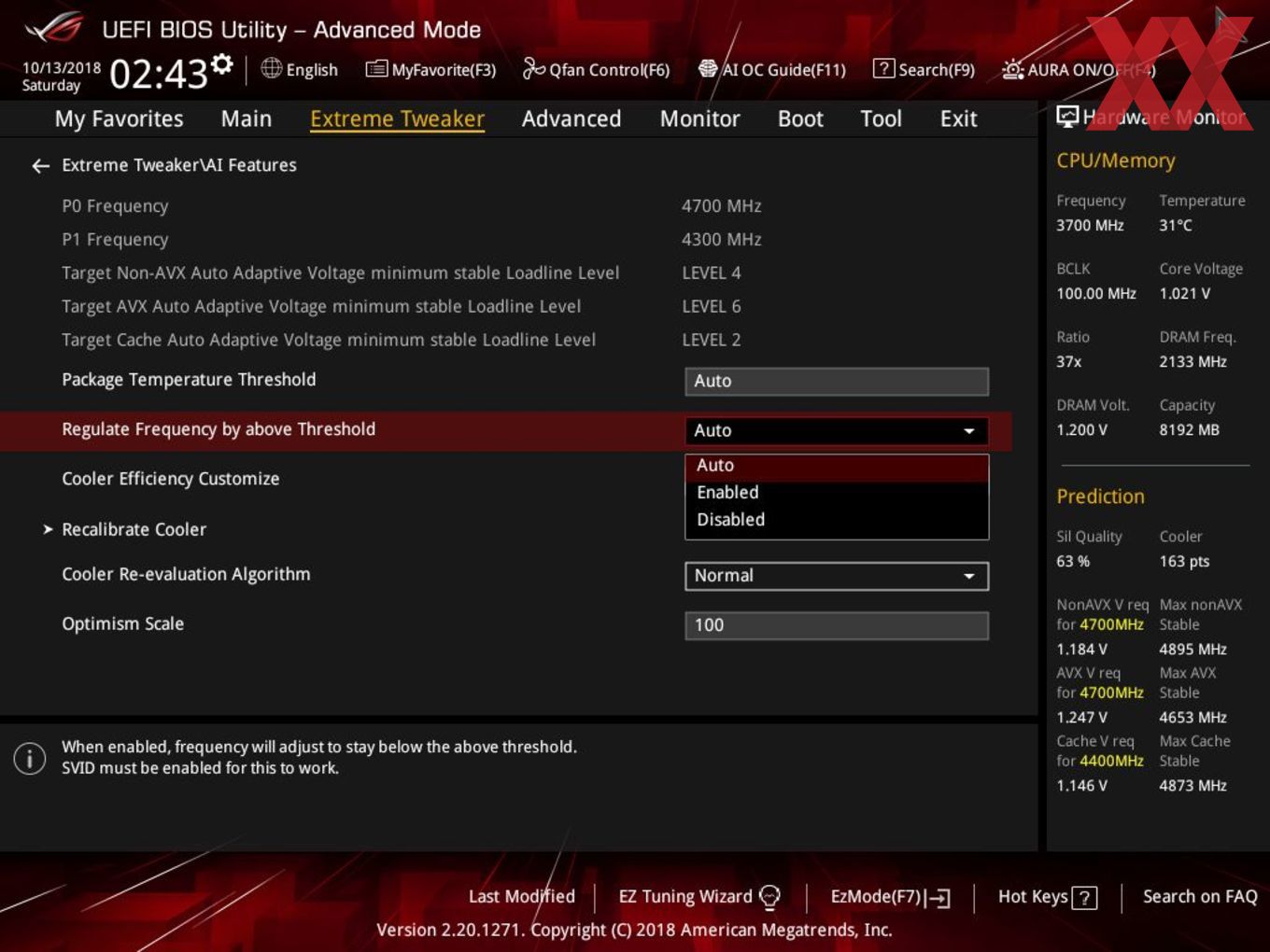
Task: Click Package Temperature Threshold Auto field
Action: (x=837, y=381)
